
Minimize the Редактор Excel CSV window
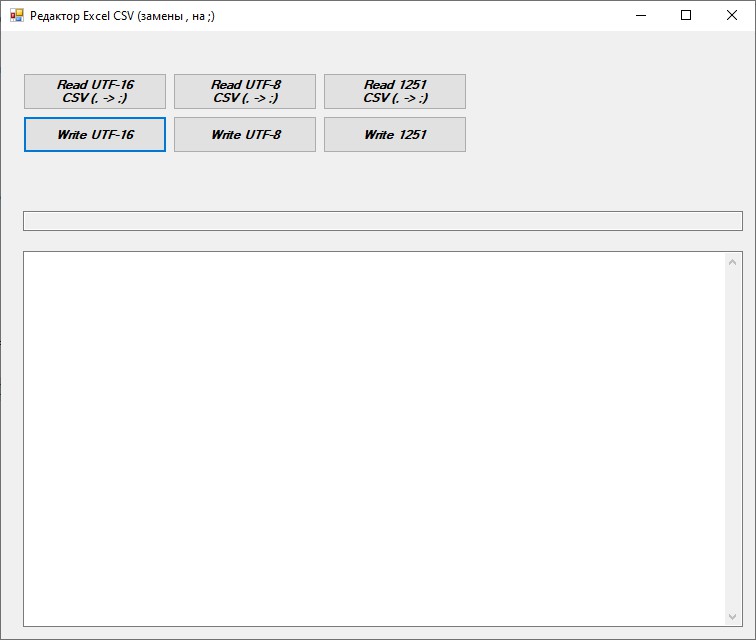641,15
